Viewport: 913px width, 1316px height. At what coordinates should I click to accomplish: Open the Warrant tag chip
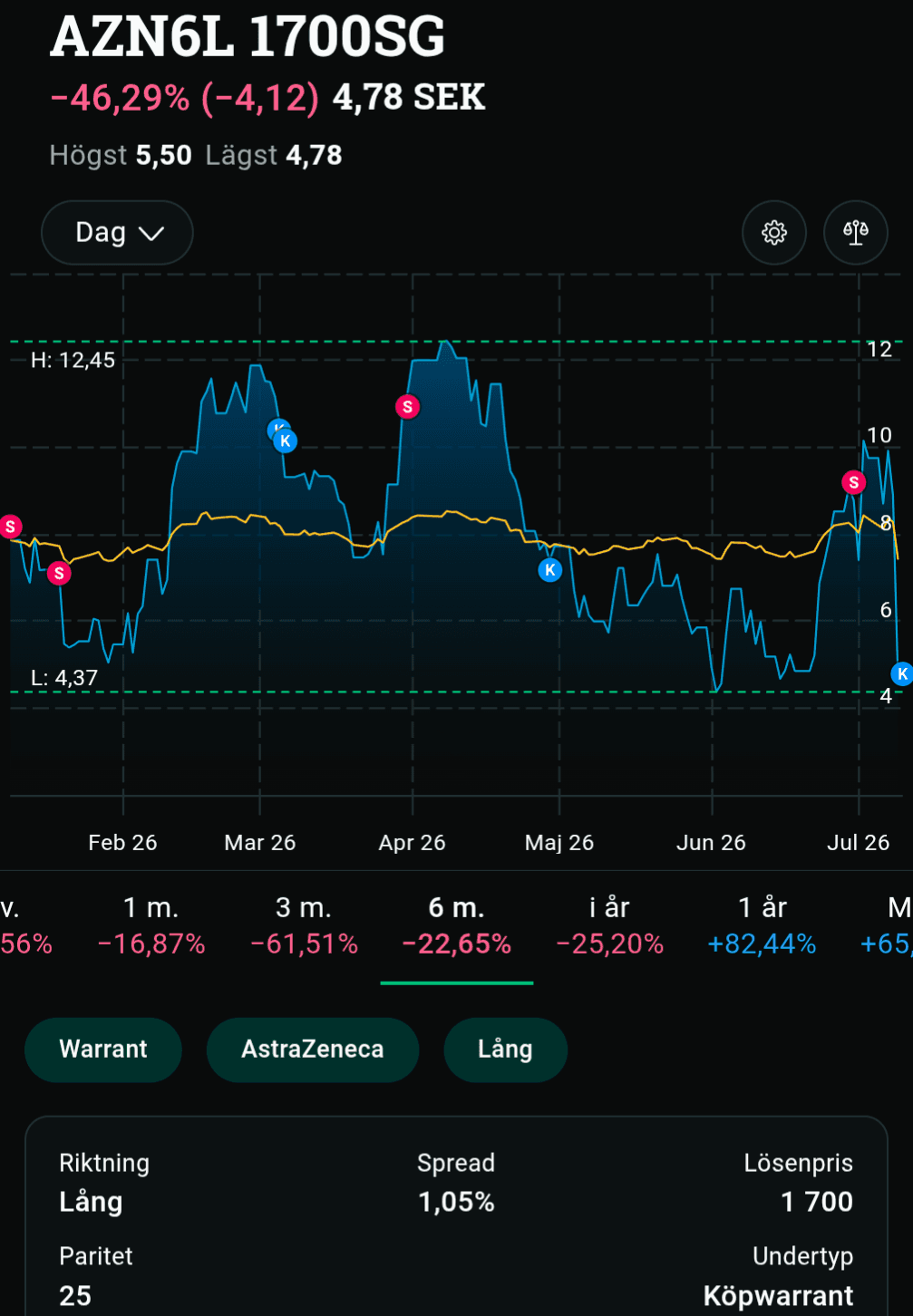click(x=103, y=1050)
